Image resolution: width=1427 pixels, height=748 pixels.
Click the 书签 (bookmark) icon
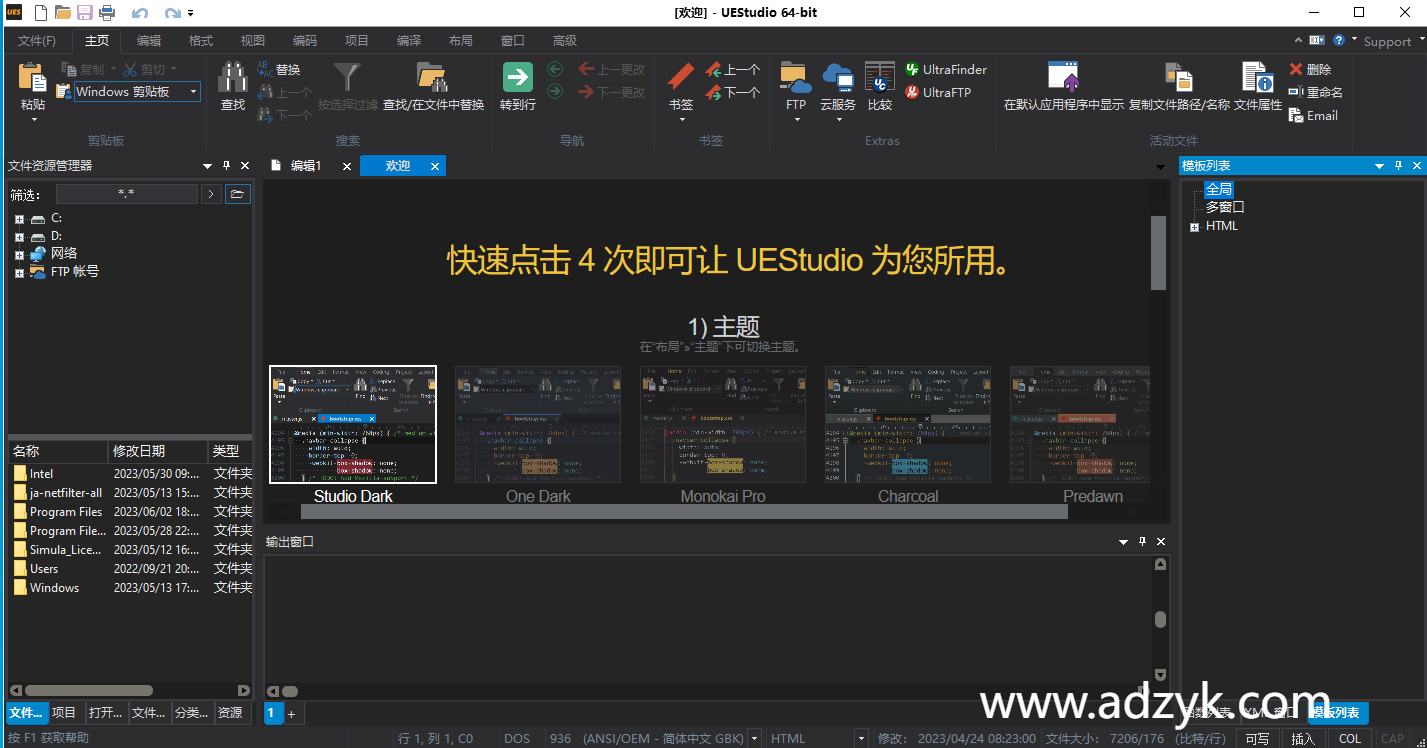coord(679,85)
